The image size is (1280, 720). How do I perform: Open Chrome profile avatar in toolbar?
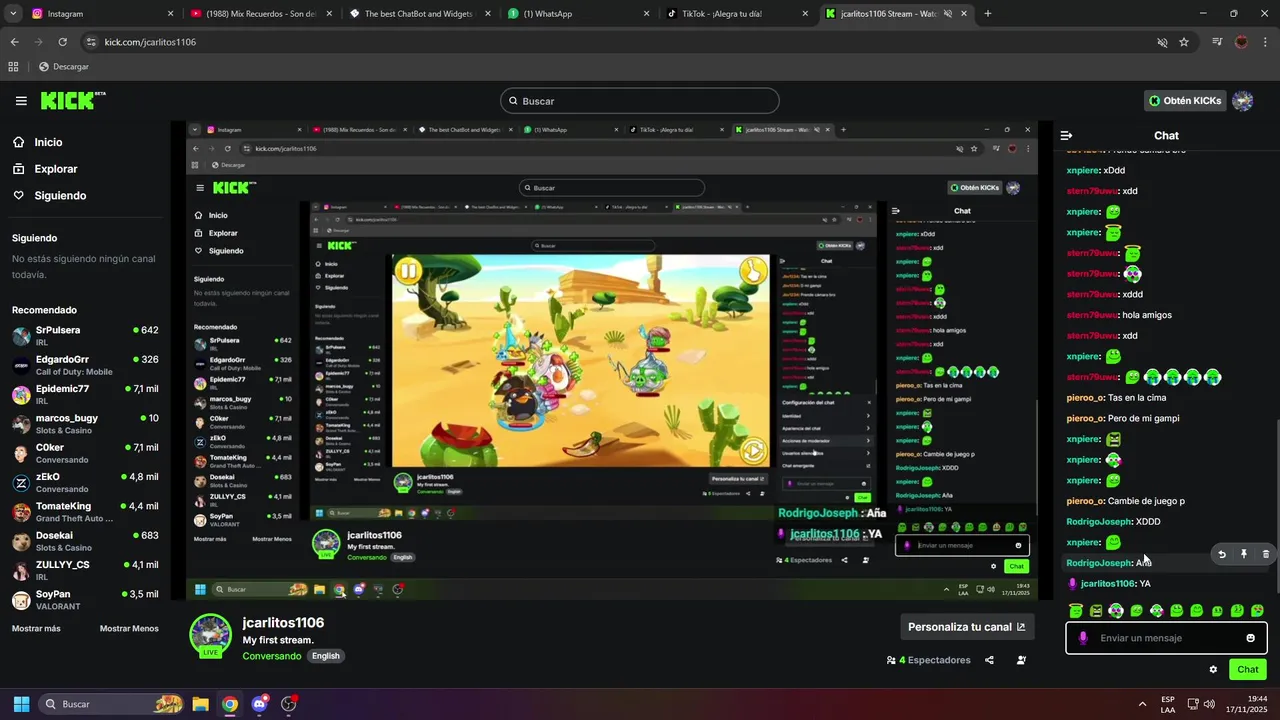coord(1242,42)
